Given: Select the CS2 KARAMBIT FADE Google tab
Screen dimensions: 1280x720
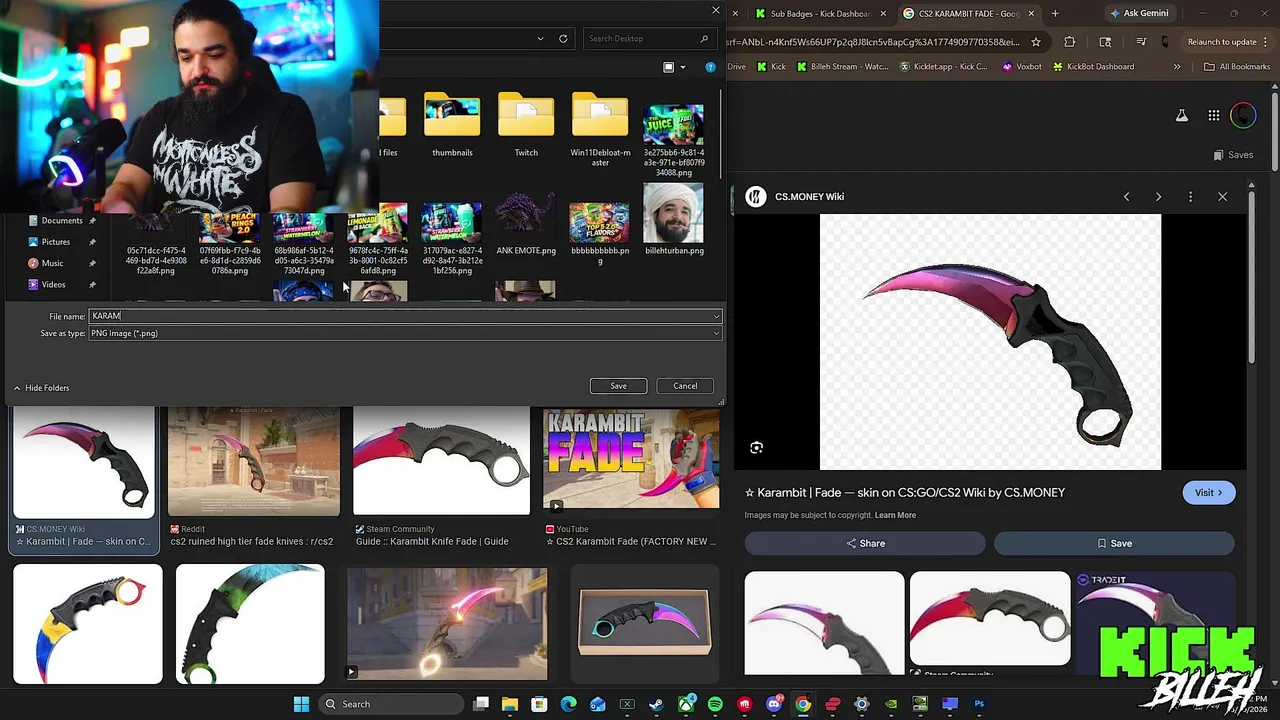Looking at the screenshot, I should (959, 14).
